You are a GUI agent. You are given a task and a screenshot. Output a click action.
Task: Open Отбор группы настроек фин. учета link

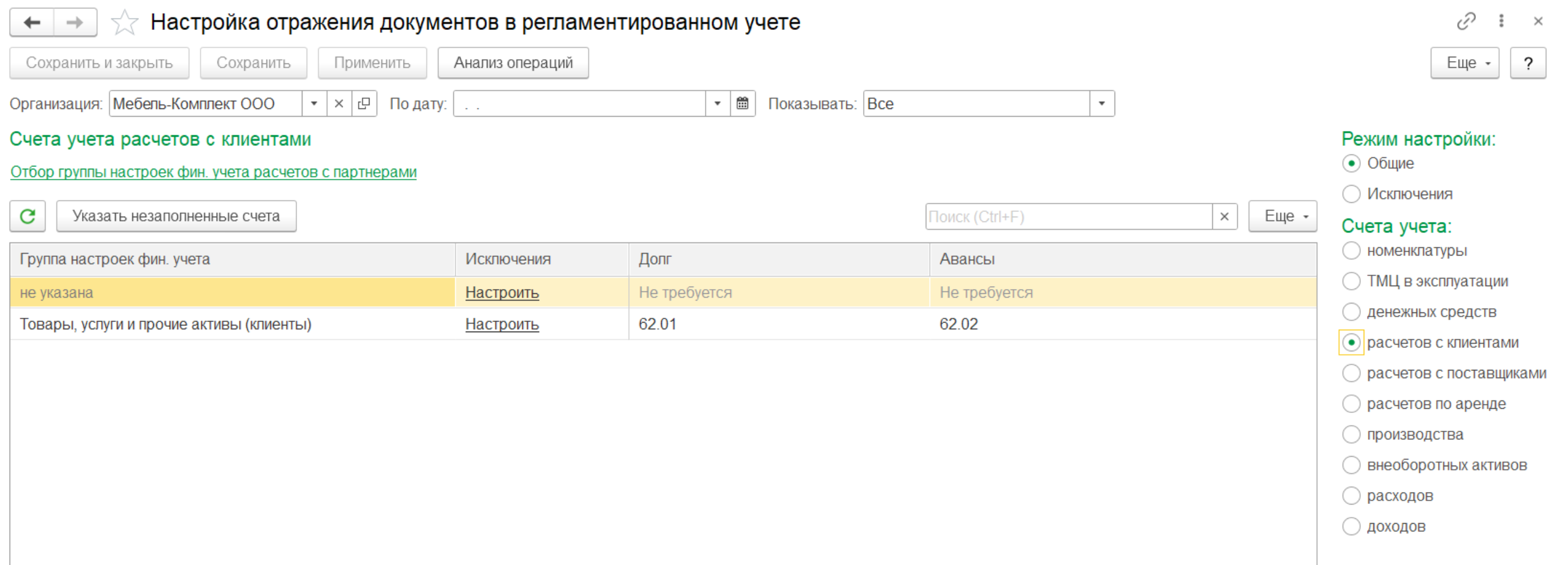click(213, 172)
